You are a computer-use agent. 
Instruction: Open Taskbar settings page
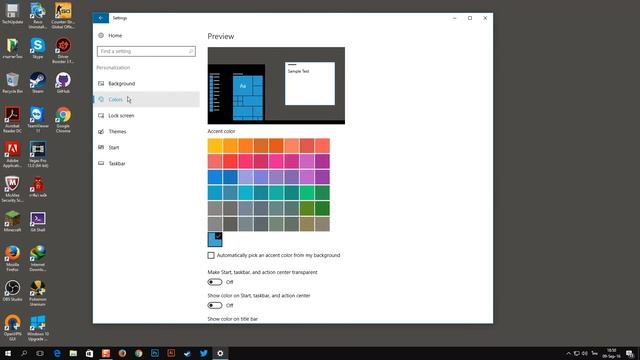click(147, 163)
